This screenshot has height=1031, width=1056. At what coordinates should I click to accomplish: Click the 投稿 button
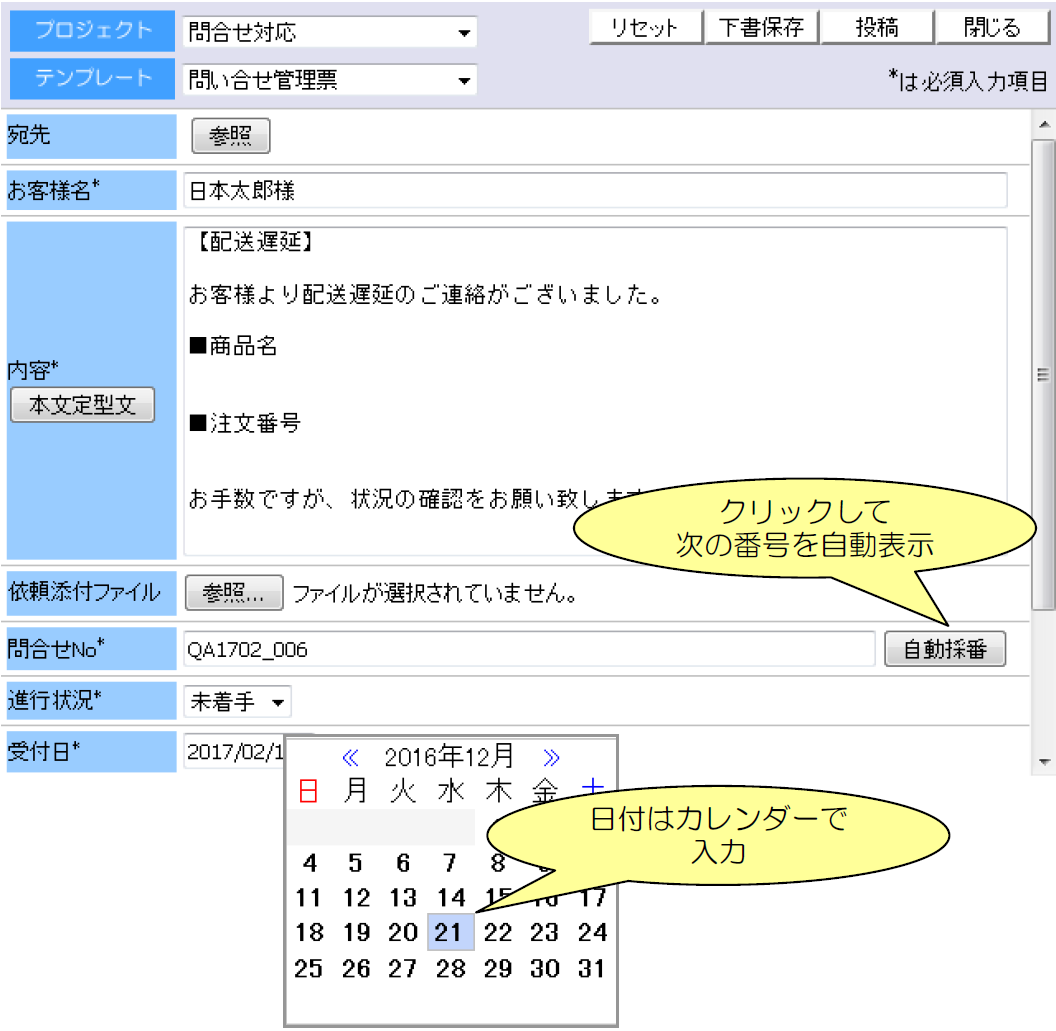(x=877, y=27)
